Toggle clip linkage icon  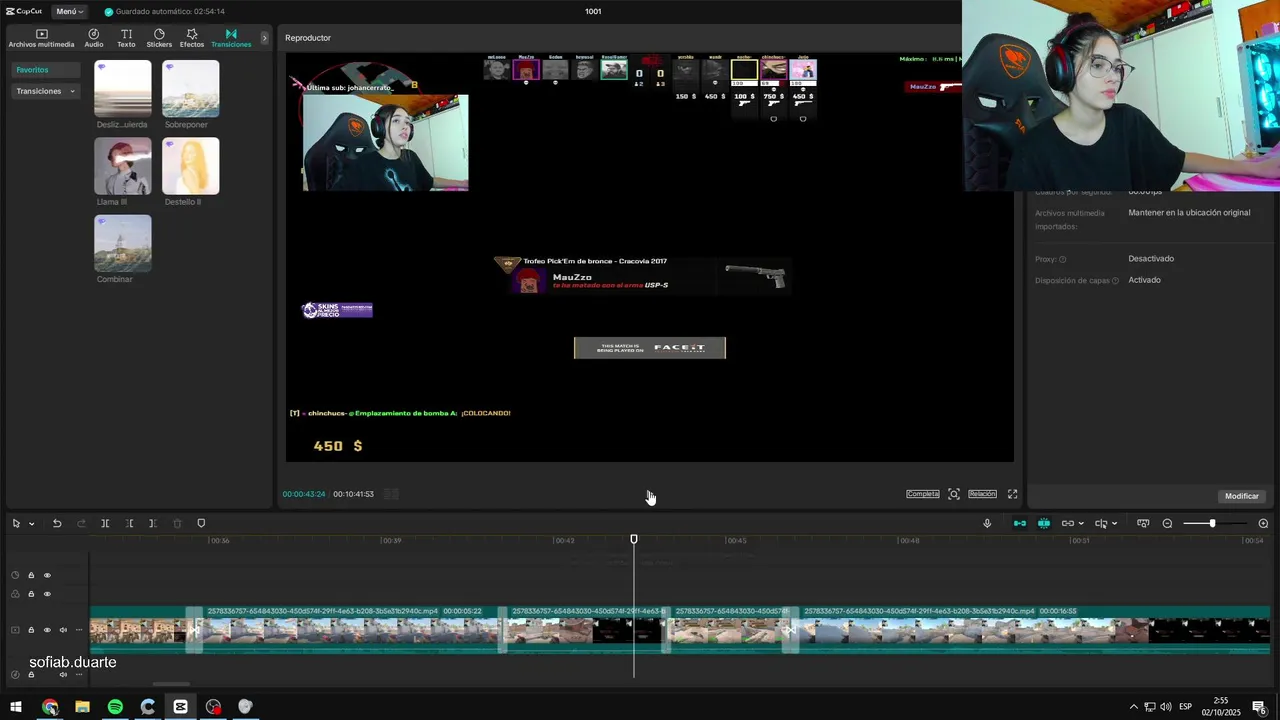click(1067, 523)
